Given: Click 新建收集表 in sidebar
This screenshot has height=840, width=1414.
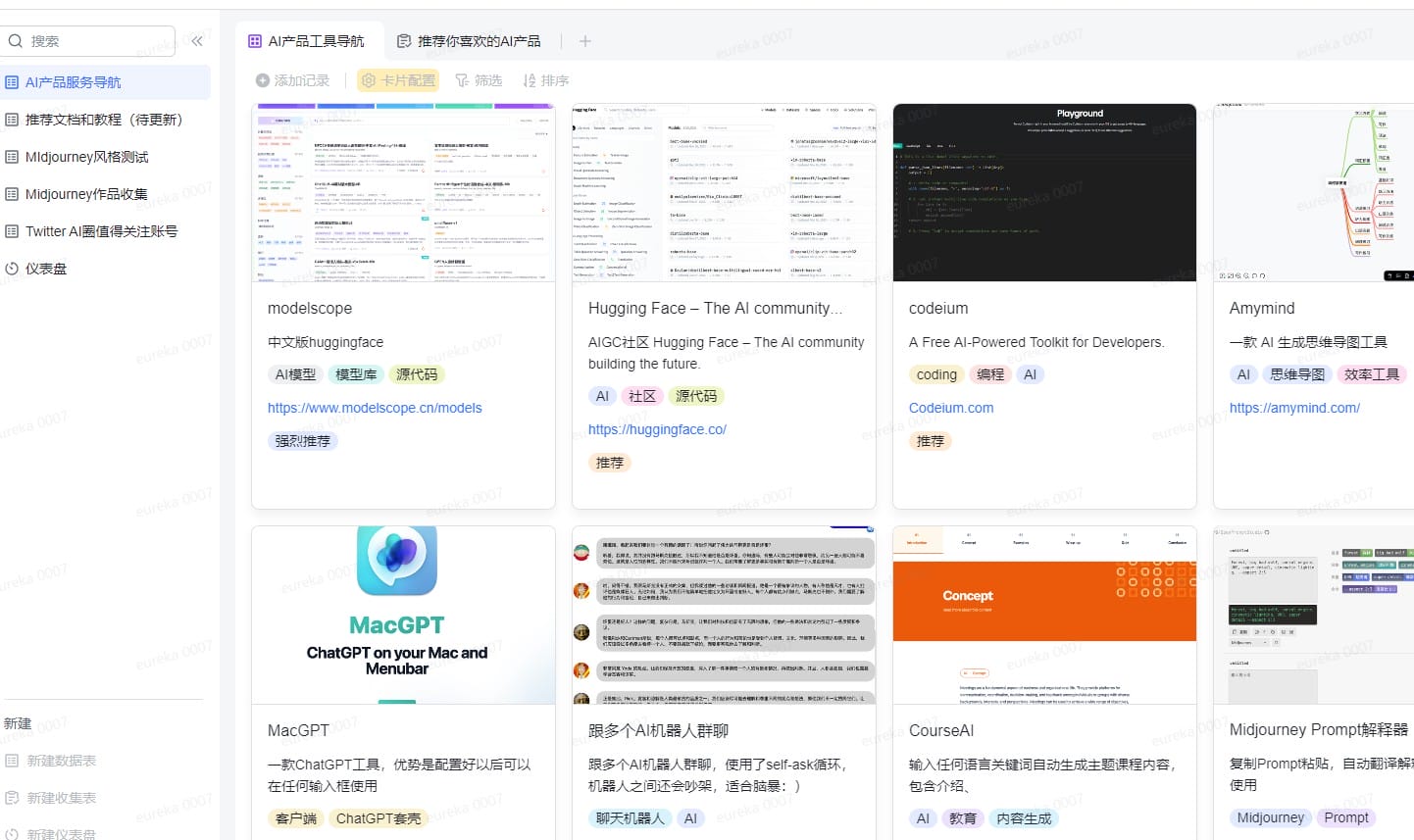Looking at the screenshot, I should (x=51, y=798).
